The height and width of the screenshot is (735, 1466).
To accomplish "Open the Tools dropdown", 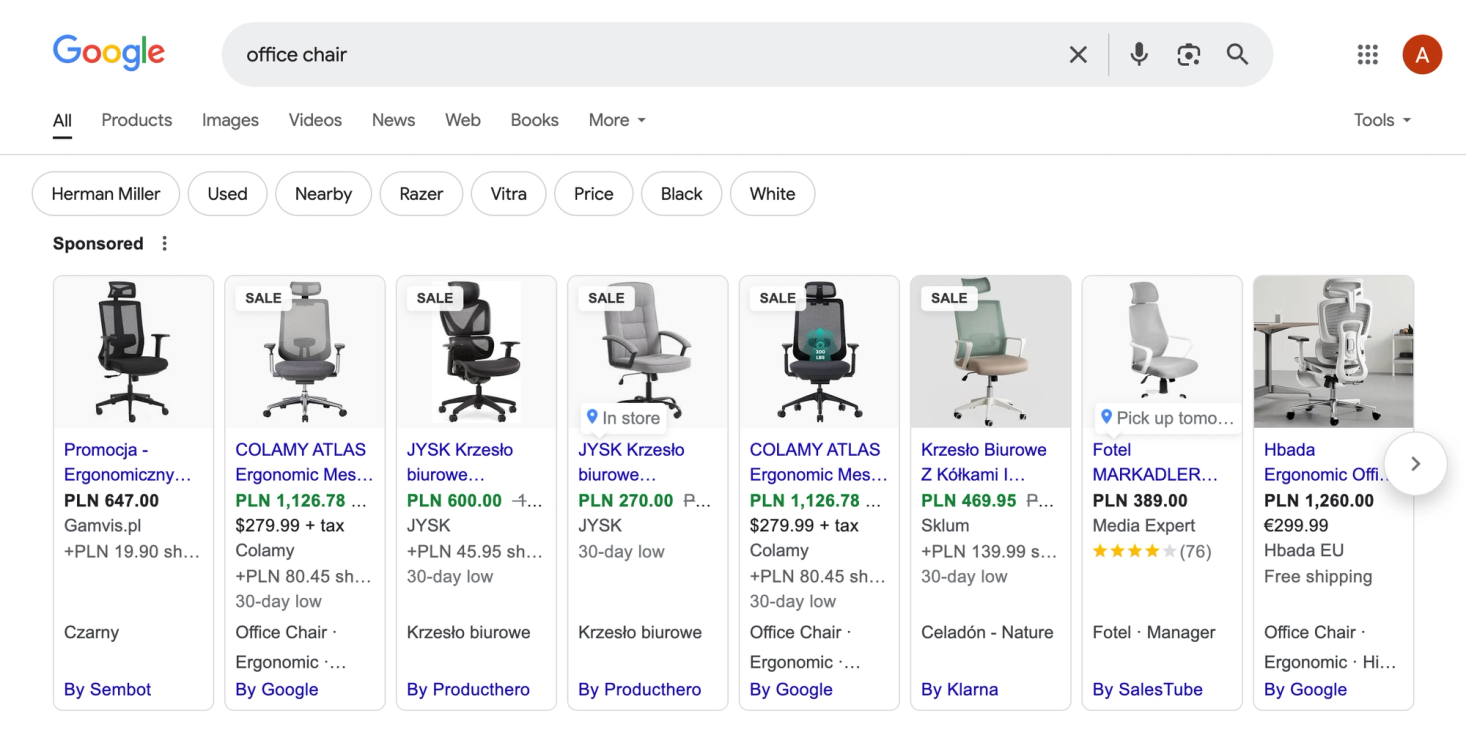I will pos(1383,120).
